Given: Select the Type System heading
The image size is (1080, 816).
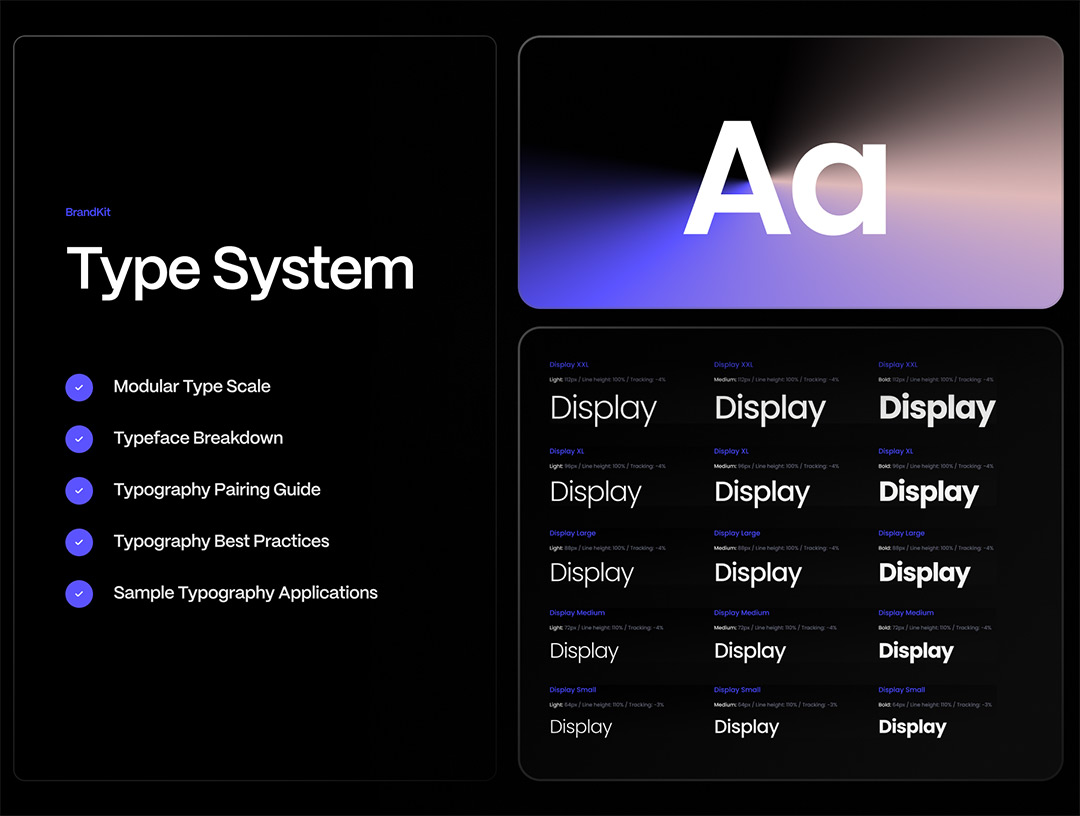Looking at the screenshot, I should pos(240,269).
